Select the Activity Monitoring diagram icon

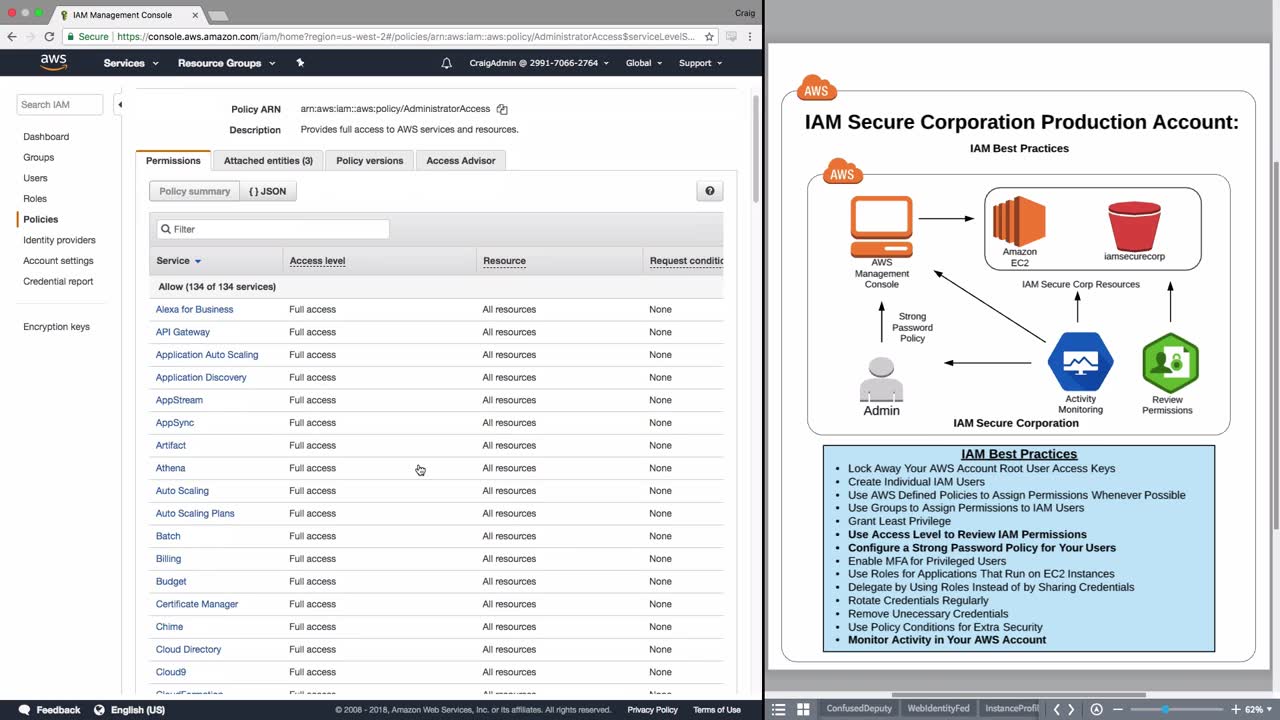click(1080, 361)
